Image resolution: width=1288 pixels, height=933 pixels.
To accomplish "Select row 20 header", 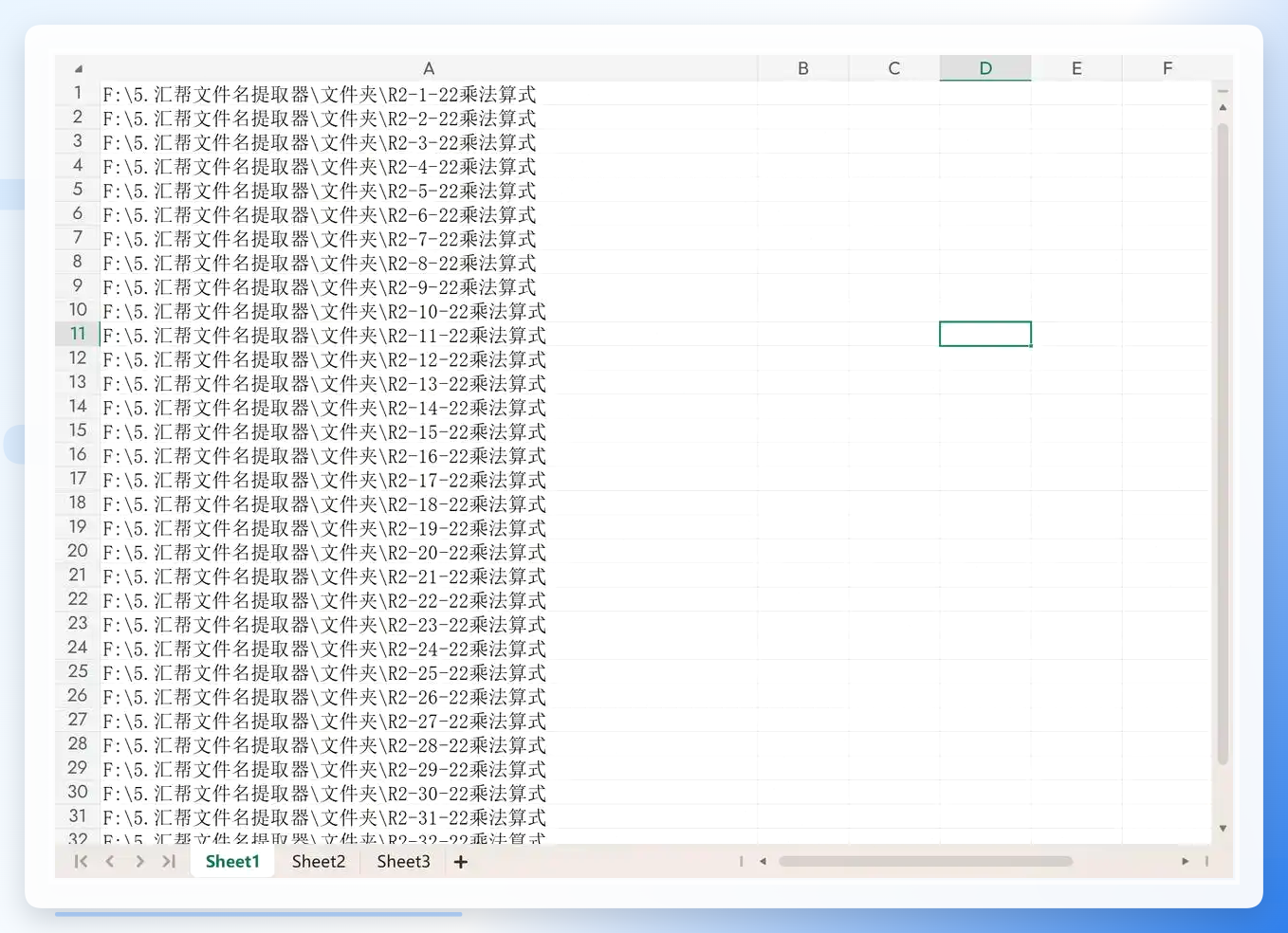I will click(x=78, y=551).
